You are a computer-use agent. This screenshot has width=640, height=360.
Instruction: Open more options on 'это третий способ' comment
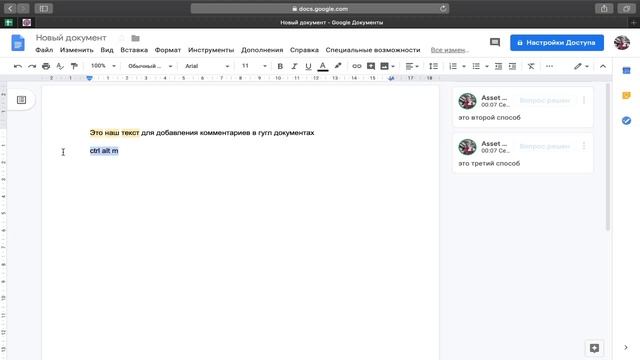(584, 146)
